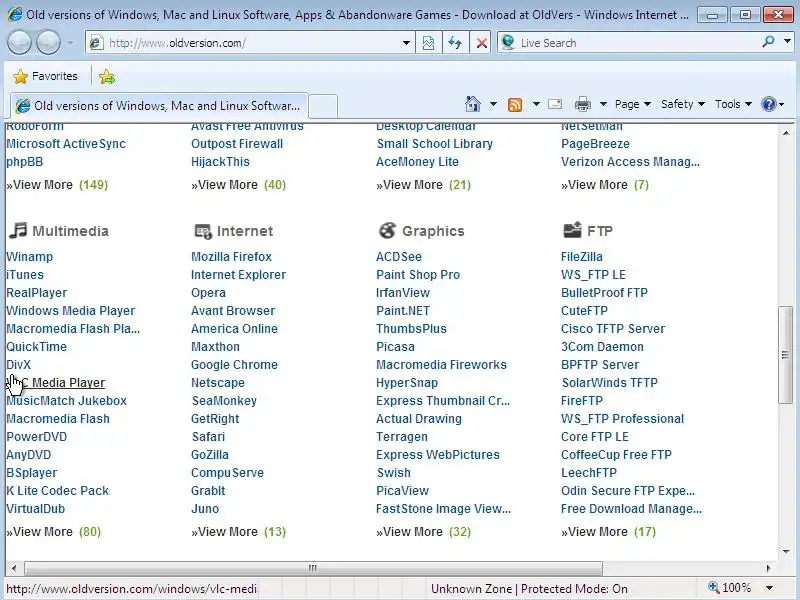Screen dimensions: 800x600
Task: Select the Old versions of Windows tab
Action: coord(159,106)
